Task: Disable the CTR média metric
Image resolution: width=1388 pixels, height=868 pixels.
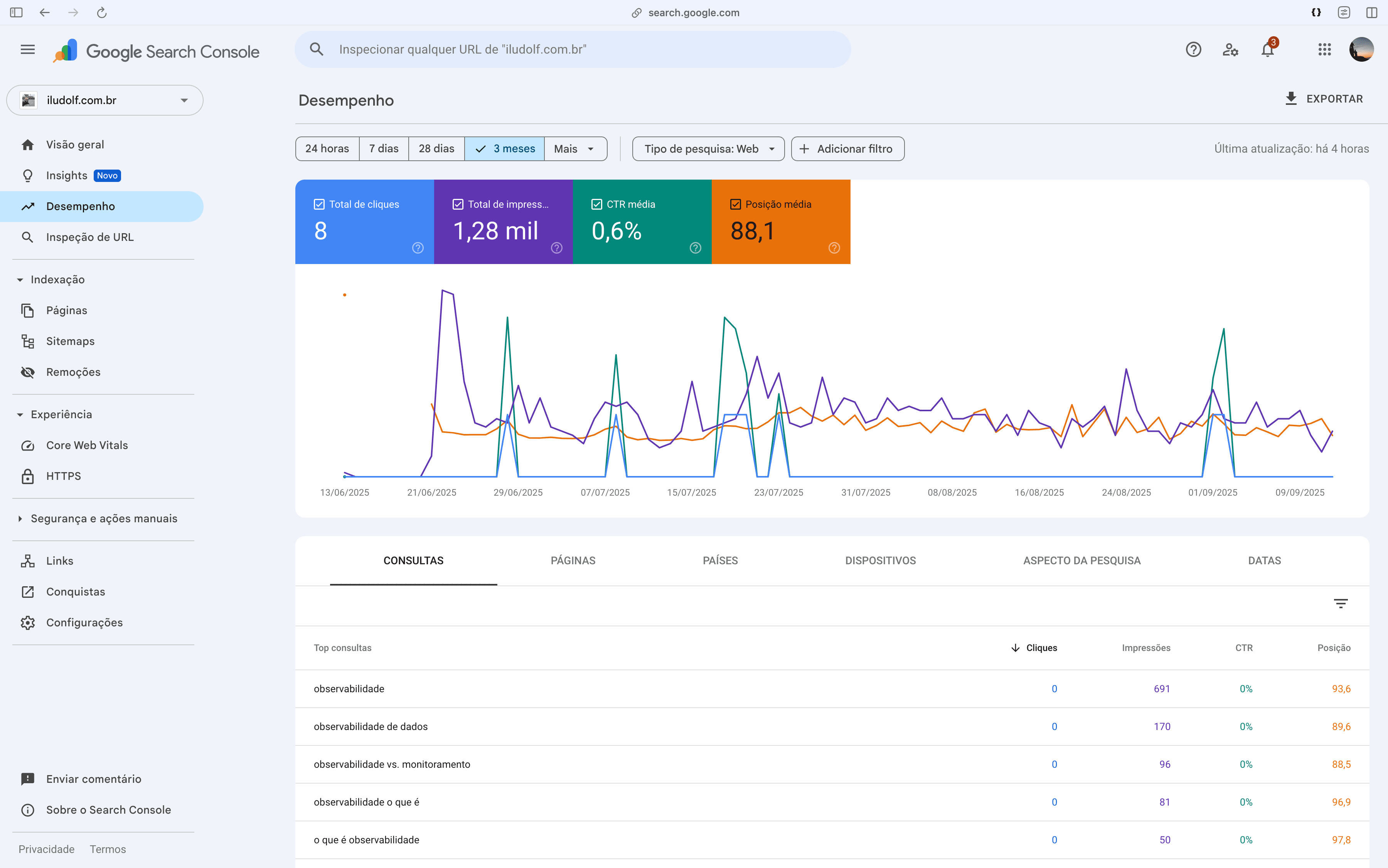Action: click(x=596, y=204)
